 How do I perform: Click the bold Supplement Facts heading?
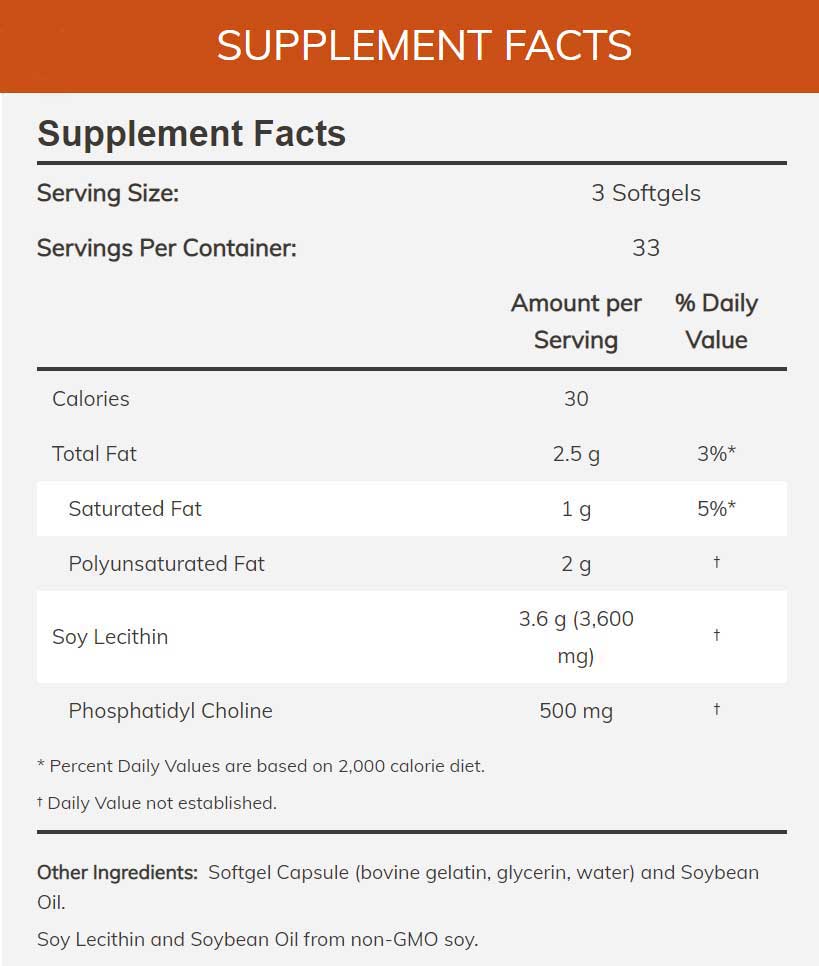coord(191,134)
